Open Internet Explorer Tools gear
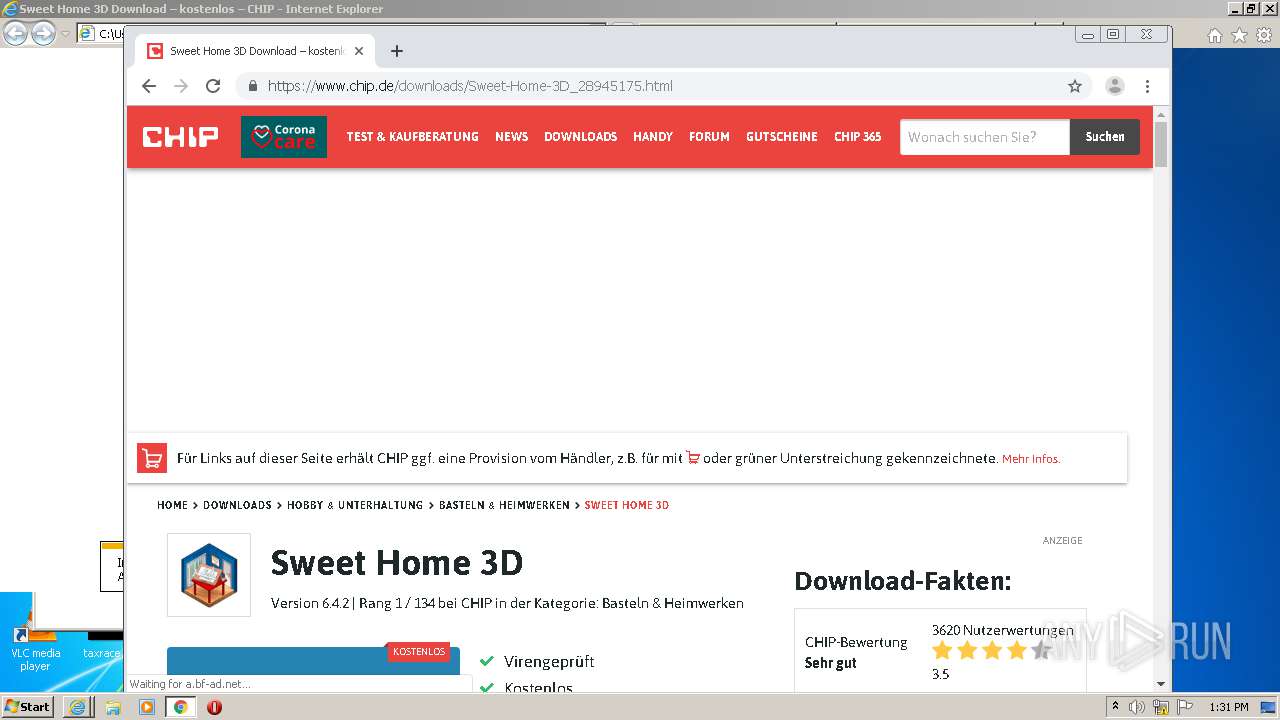 [1264, 35]
